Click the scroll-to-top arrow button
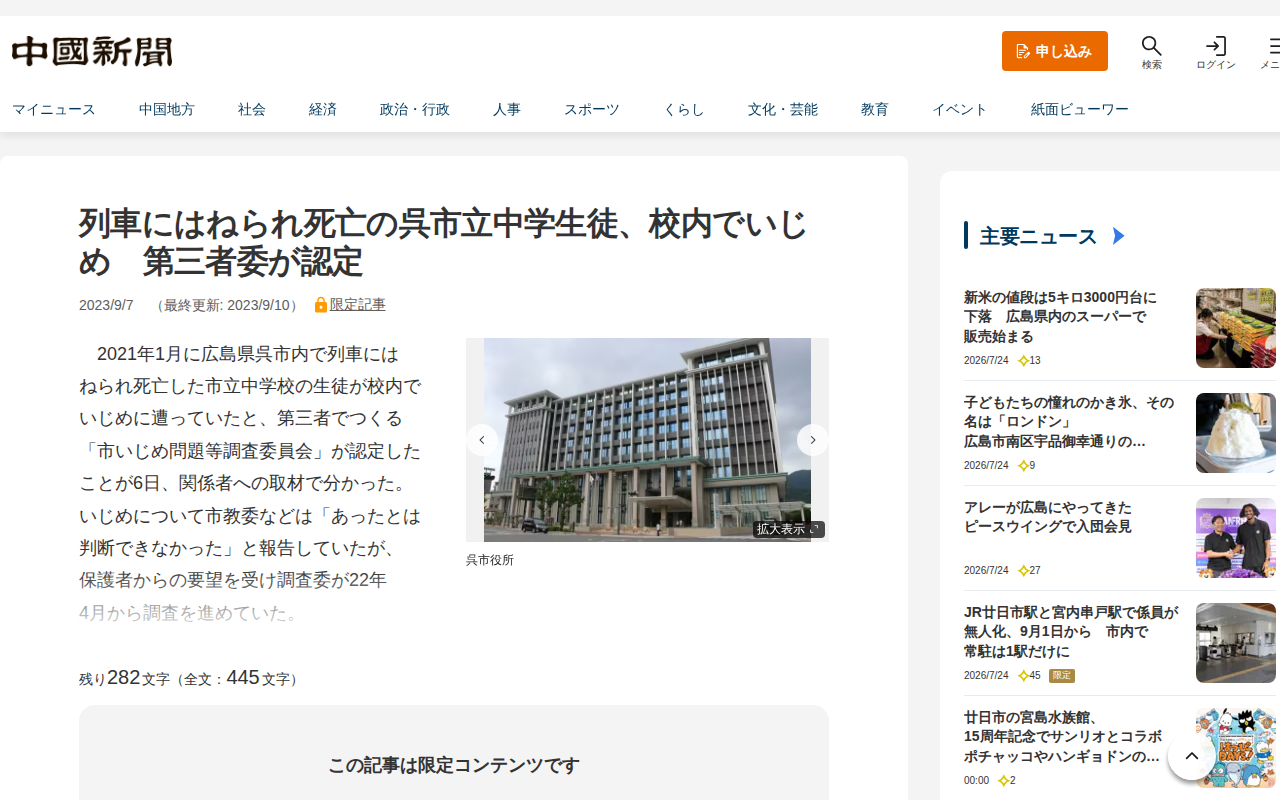1280x800 pixels. coord(1192,756)
